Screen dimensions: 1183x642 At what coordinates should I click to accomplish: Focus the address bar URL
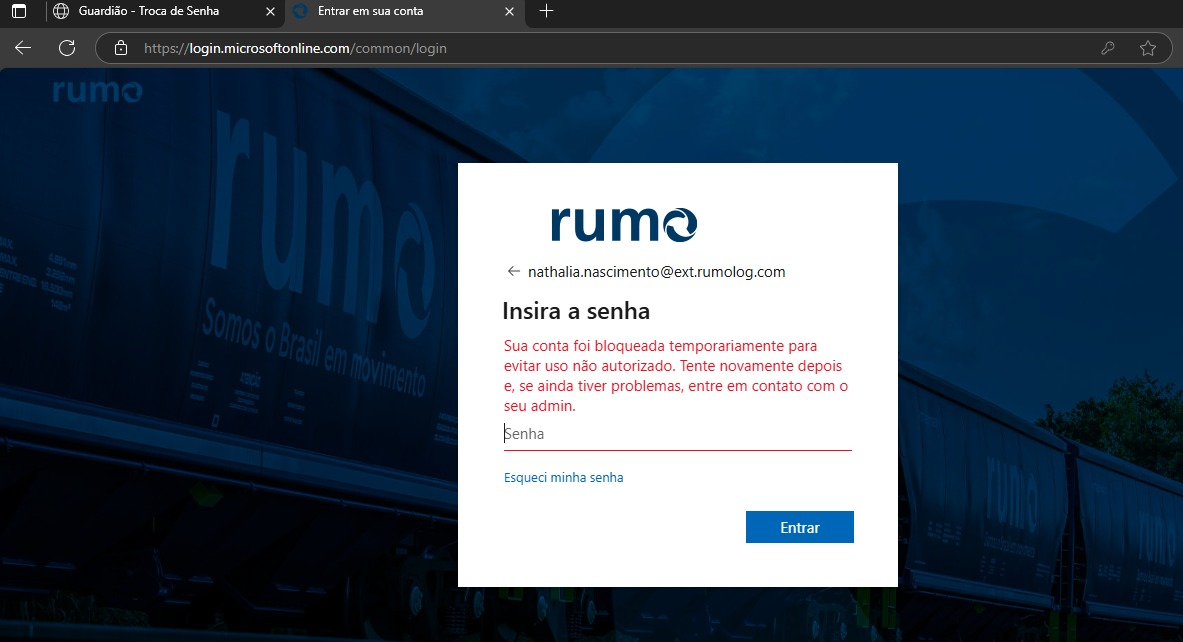295,48
